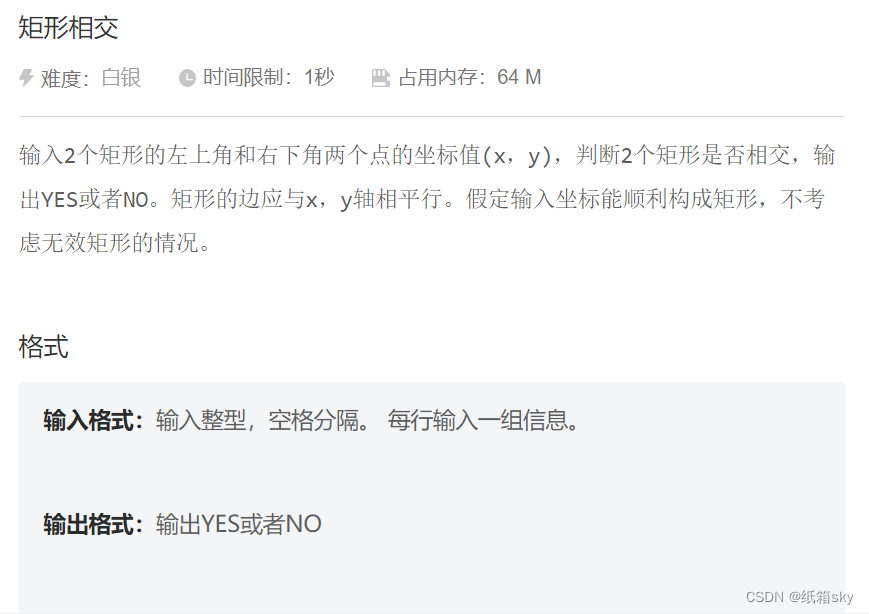
Task: Click the 时间限制 1秒 text
Action: pos(269,77)
